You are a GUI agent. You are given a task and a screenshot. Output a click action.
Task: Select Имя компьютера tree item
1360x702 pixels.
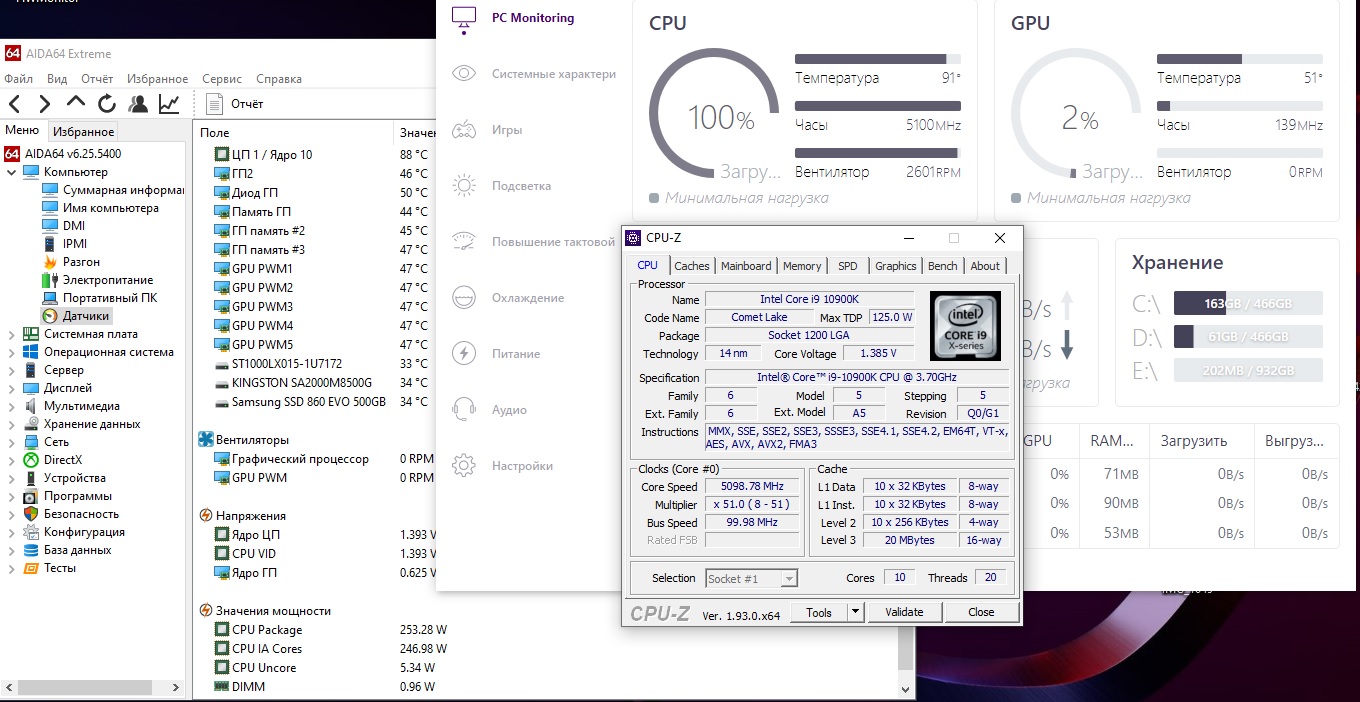[x=101, y=208]
